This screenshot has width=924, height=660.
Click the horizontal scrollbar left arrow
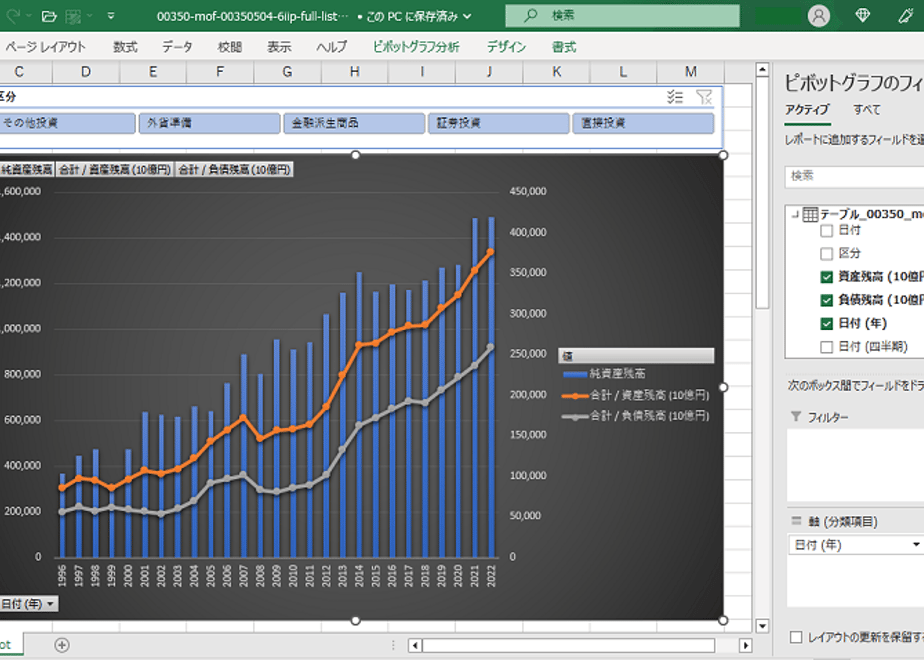click(415, 645)
